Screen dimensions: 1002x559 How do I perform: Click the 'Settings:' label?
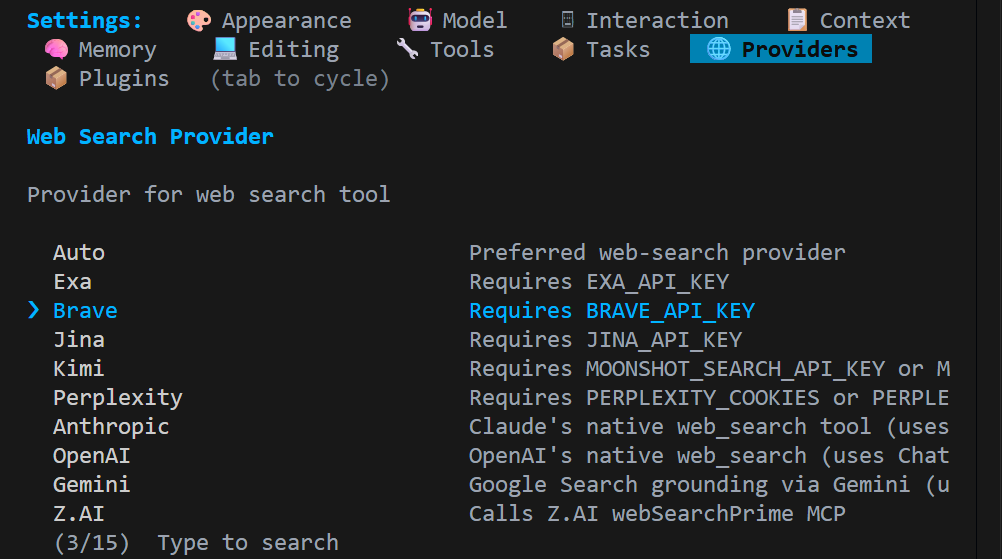click(x=84, y=21)
